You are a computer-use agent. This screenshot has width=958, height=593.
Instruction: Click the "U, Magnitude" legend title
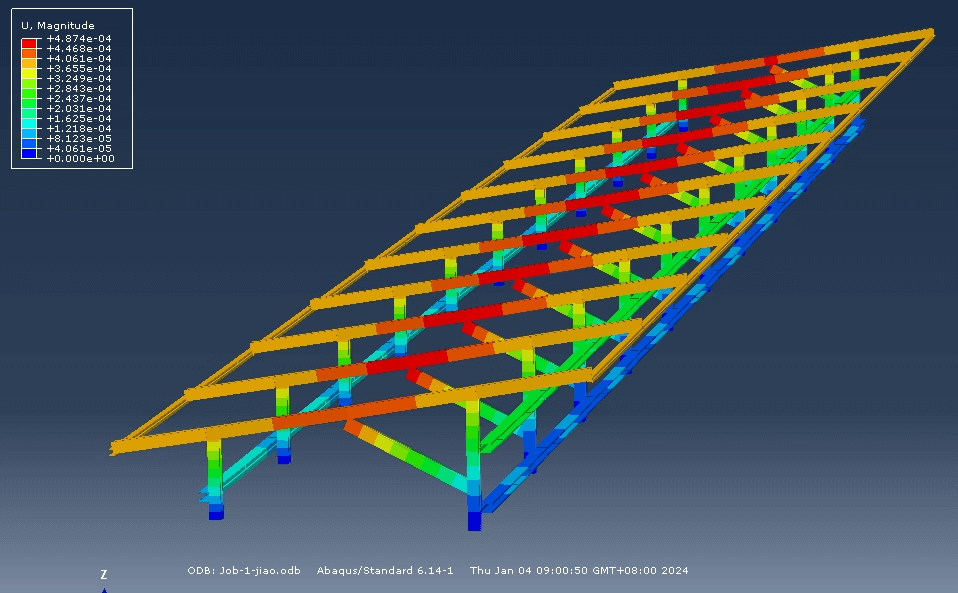[x=58, y=25]
